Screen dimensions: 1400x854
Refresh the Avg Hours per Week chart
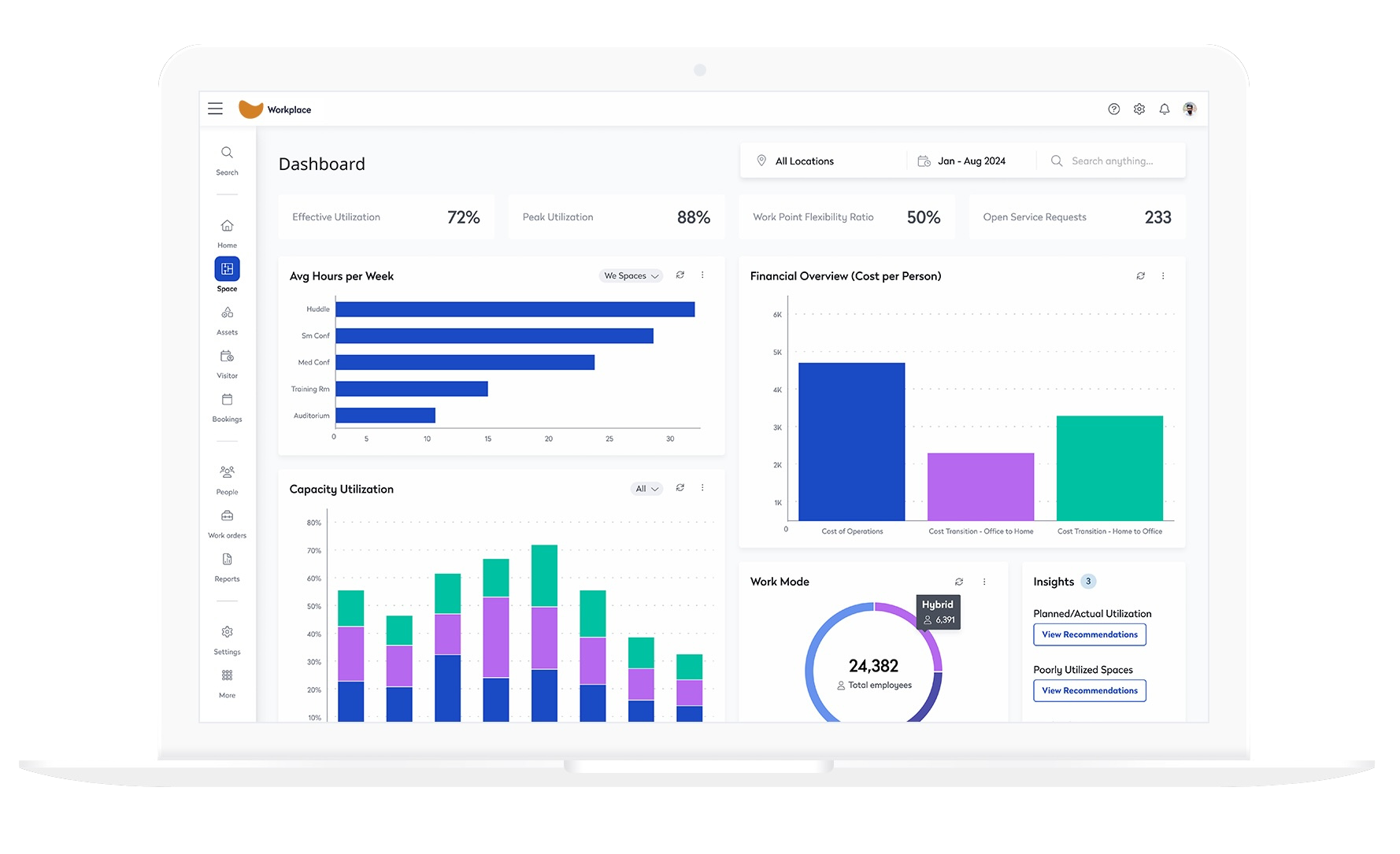680,275
